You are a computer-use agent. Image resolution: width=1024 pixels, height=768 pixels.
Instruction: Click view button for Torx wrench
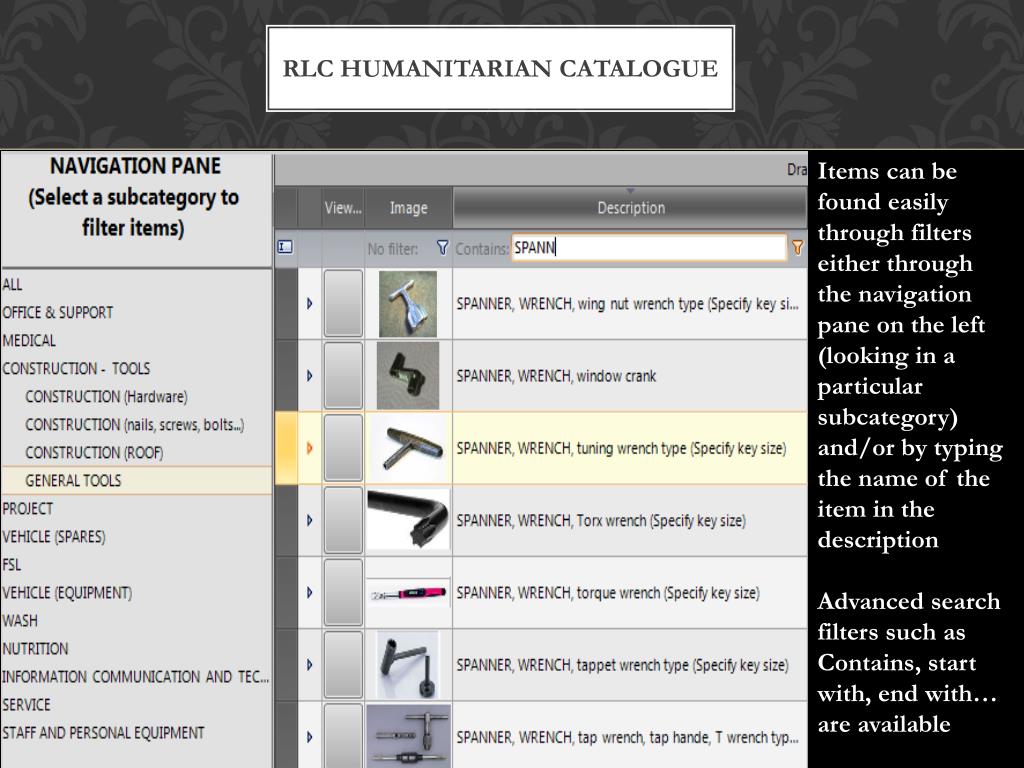tap(344, 520)
